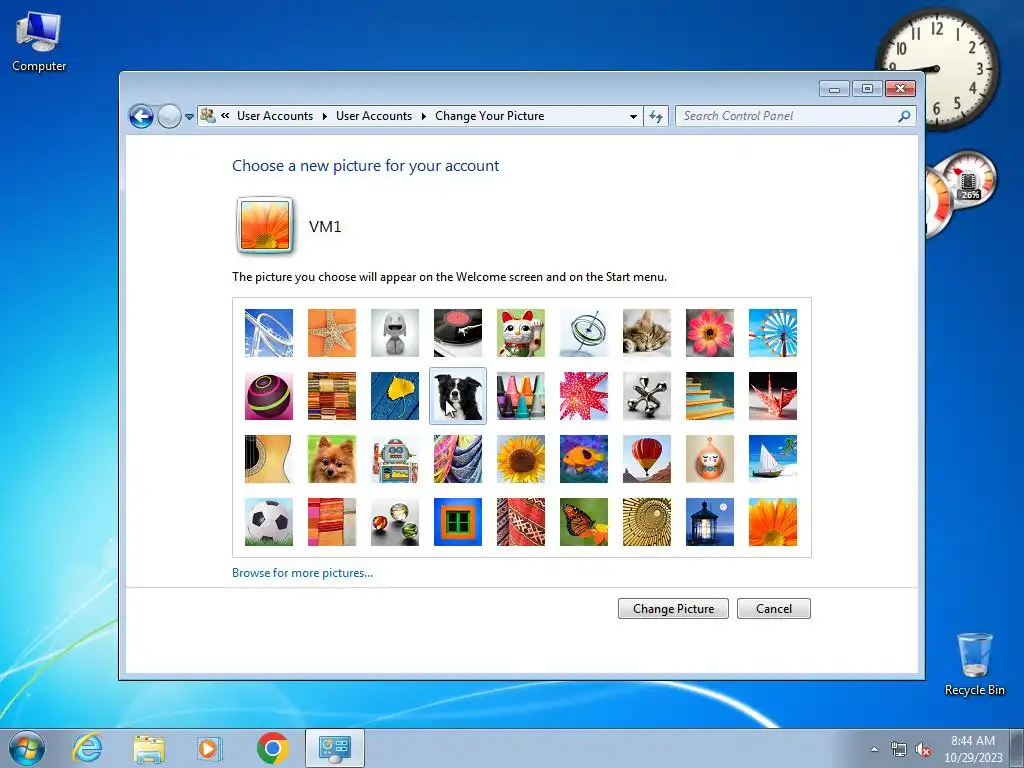
Task: Select the glass marbles picture
Action: 394,522
